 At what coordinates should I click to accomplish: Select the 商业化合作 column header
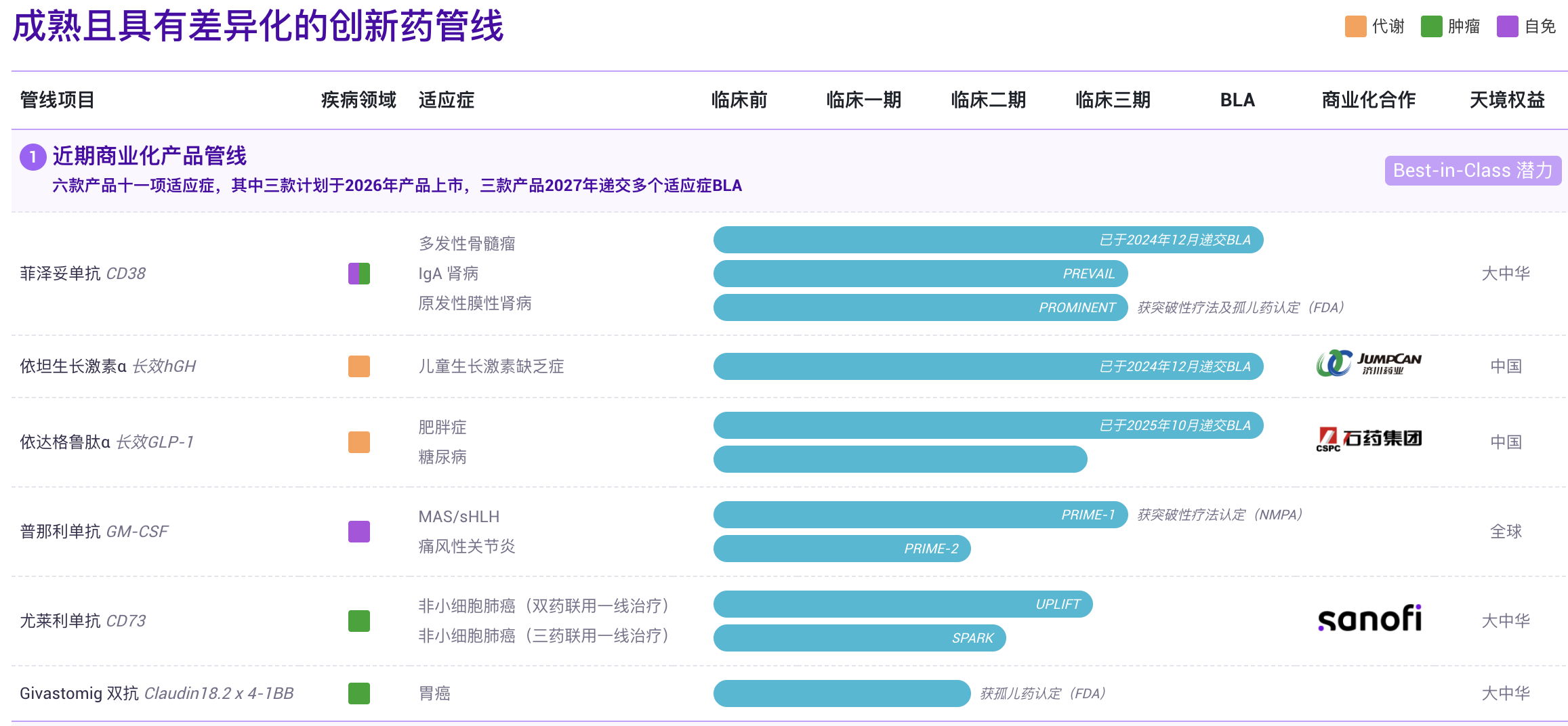click(x=1368, y=100)
